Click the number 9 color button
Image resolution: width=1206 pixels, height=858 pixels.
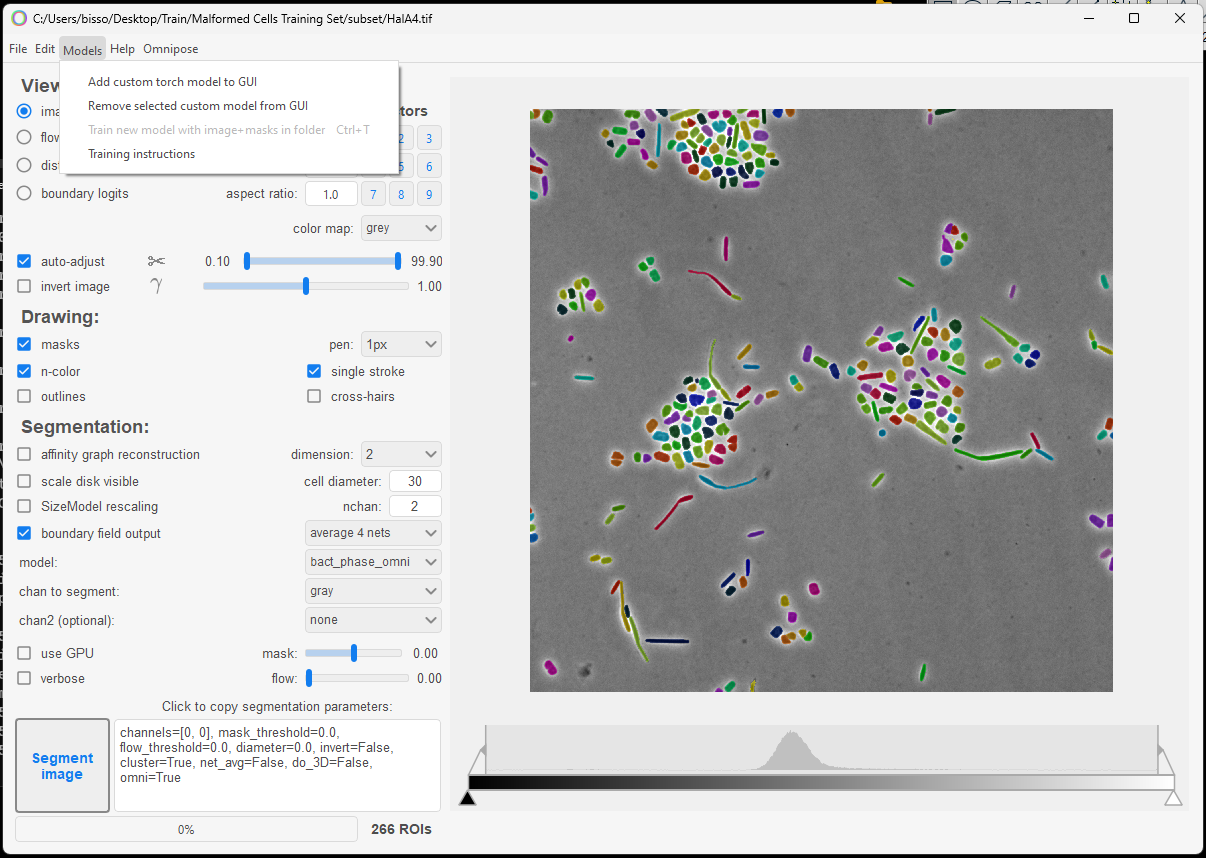point(429,194)
